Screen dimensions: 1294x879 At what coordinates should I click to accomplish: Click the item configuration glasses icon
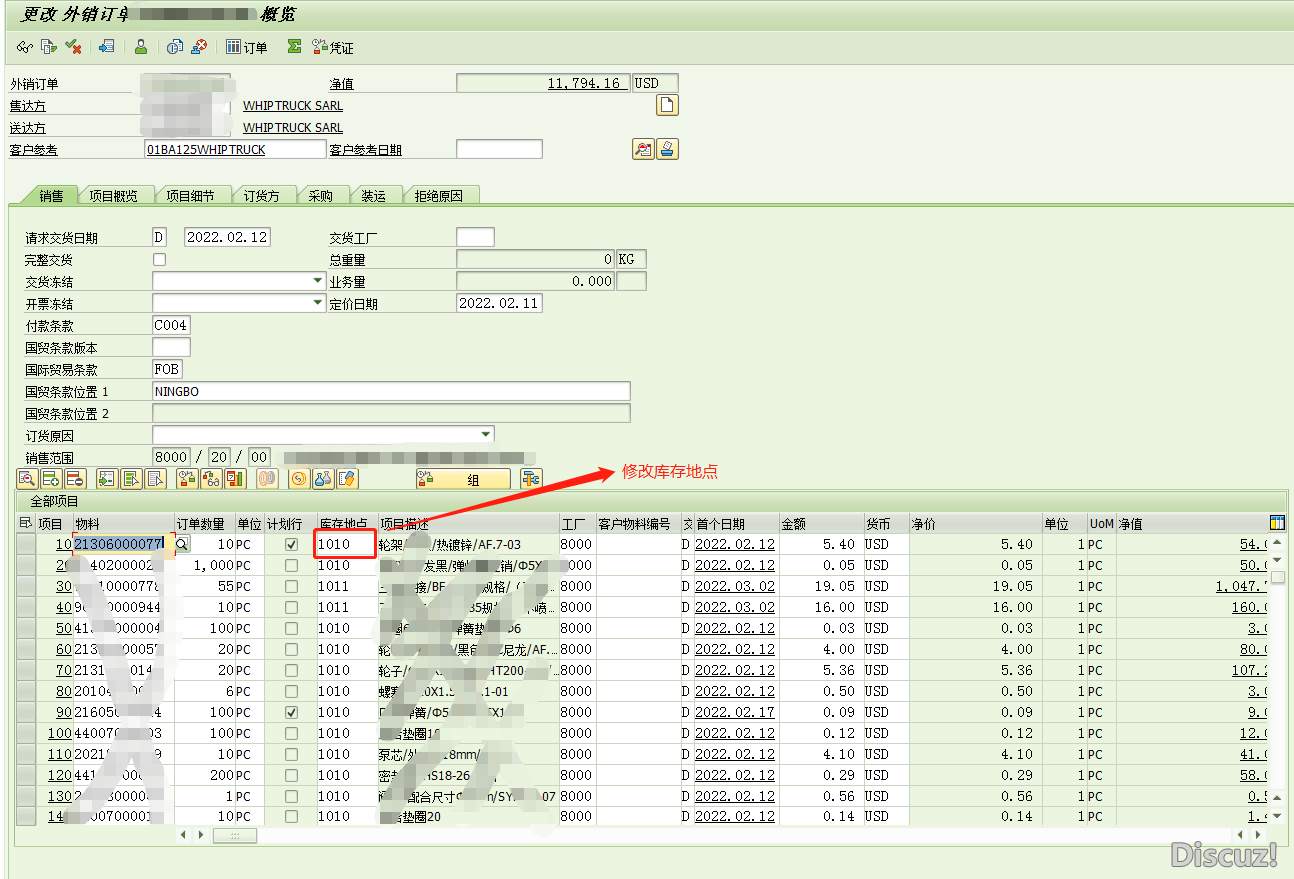211,479
